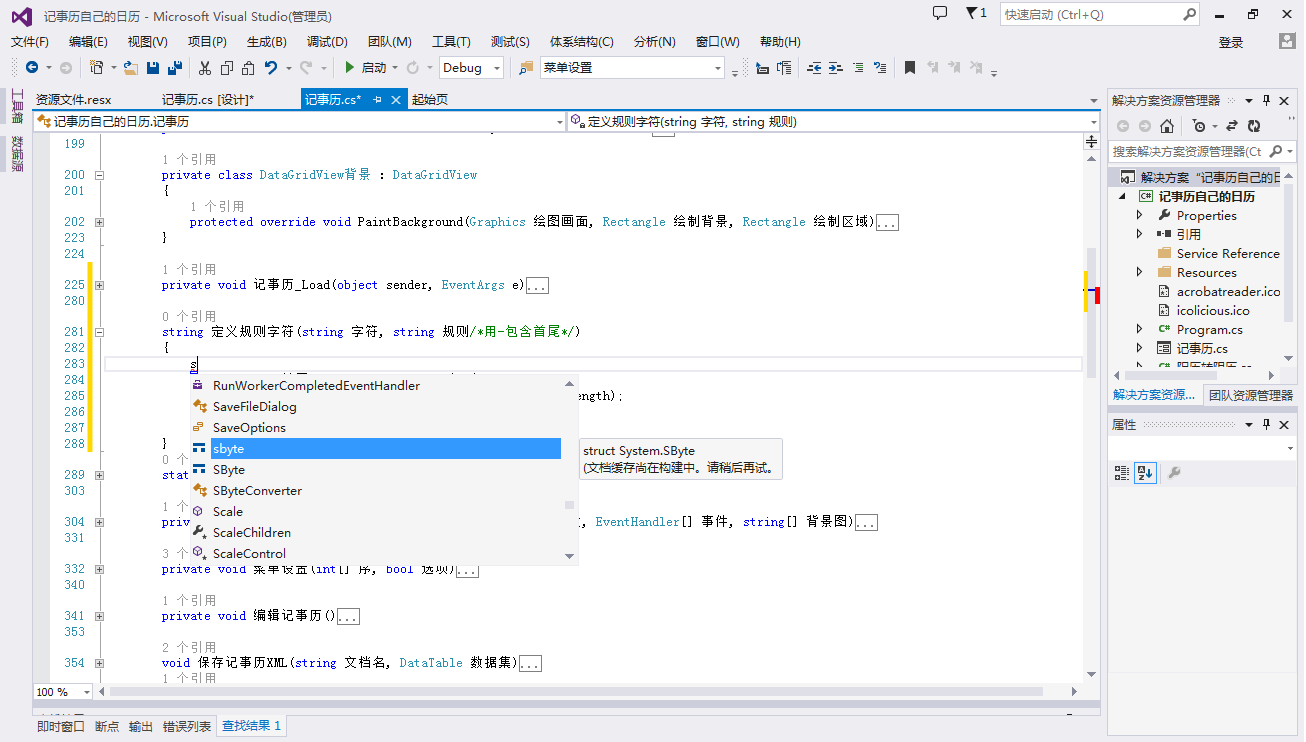Click the autocomplete list scrollbar thumb
This screenshot has height=742, width=1306.
(569, 506)
